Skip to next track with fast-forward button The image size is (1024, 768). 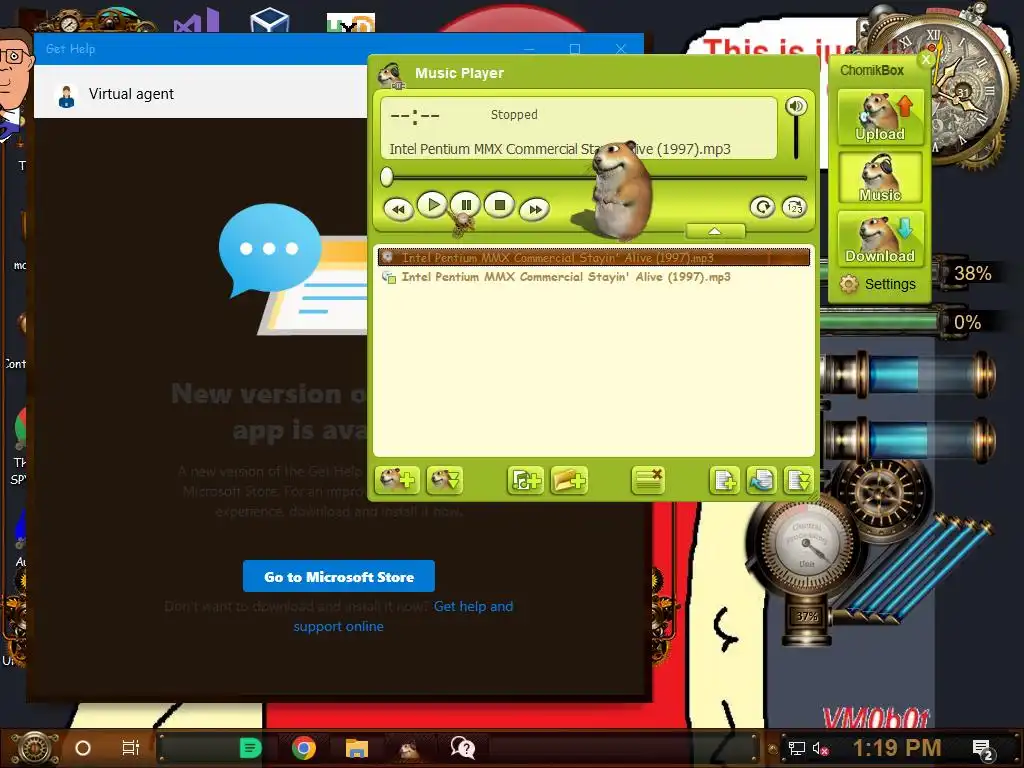point(534,209)
